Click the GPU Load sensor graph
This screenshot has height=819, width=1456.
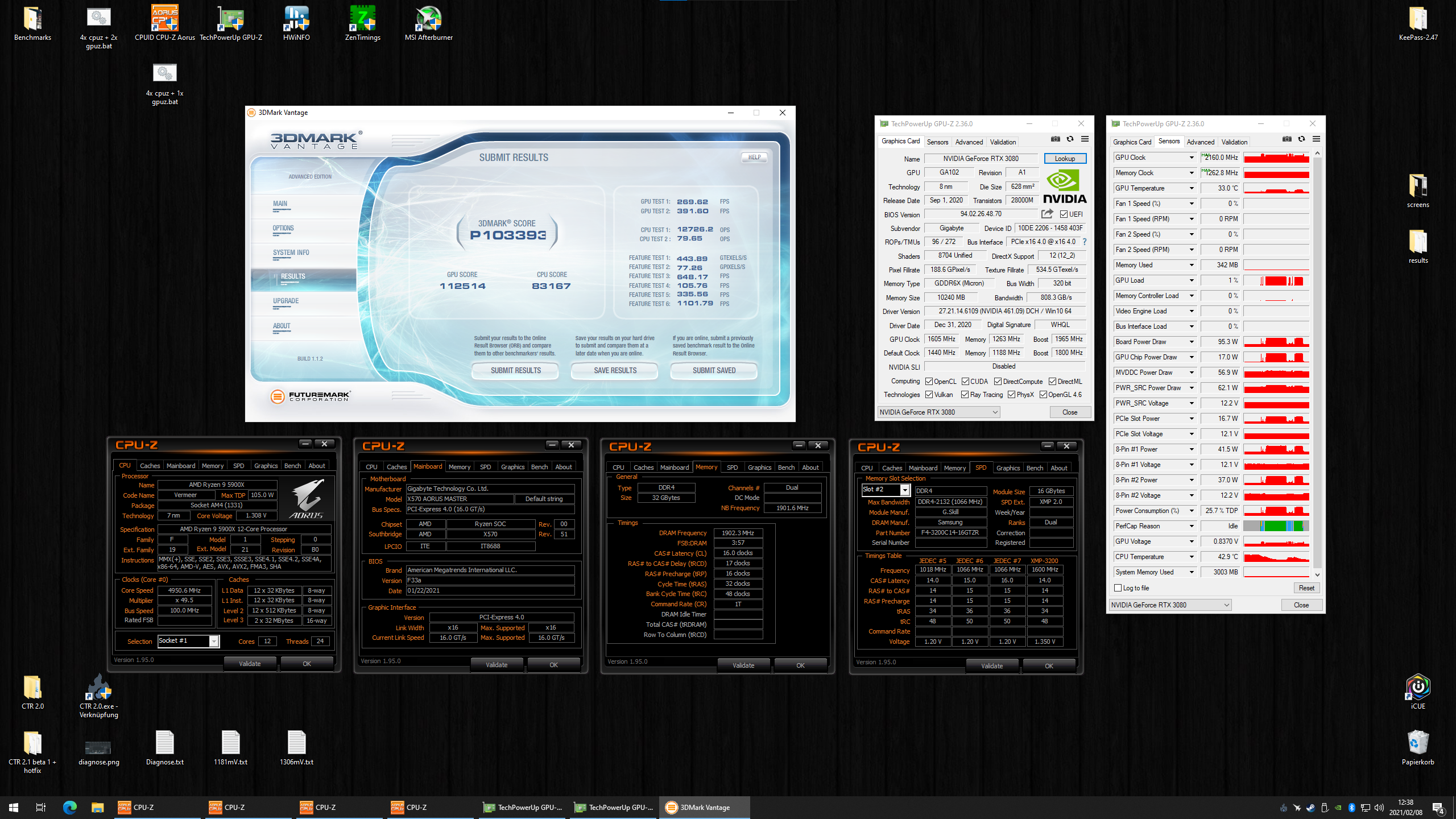click(x=1276, y=280)
